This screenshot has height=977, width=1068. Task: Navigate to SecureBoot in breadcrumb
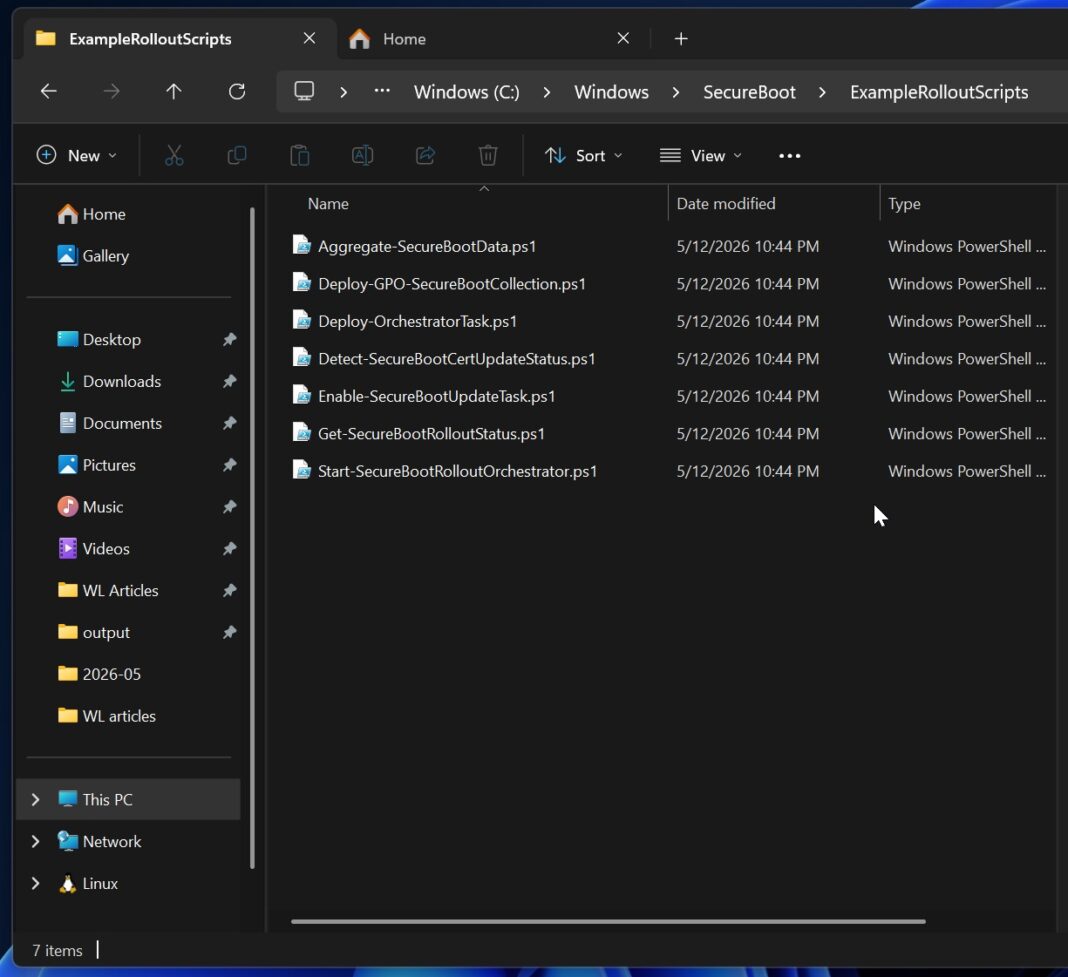(x=749, y=92)
